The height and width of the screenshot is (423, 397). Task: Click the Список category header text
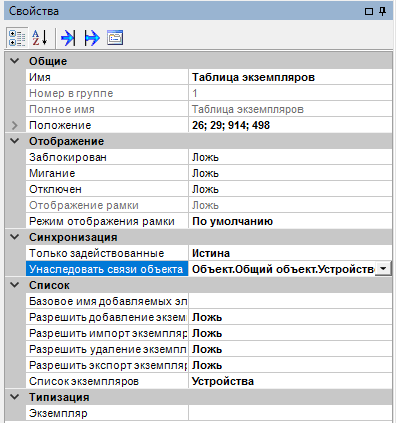(49, 285)
